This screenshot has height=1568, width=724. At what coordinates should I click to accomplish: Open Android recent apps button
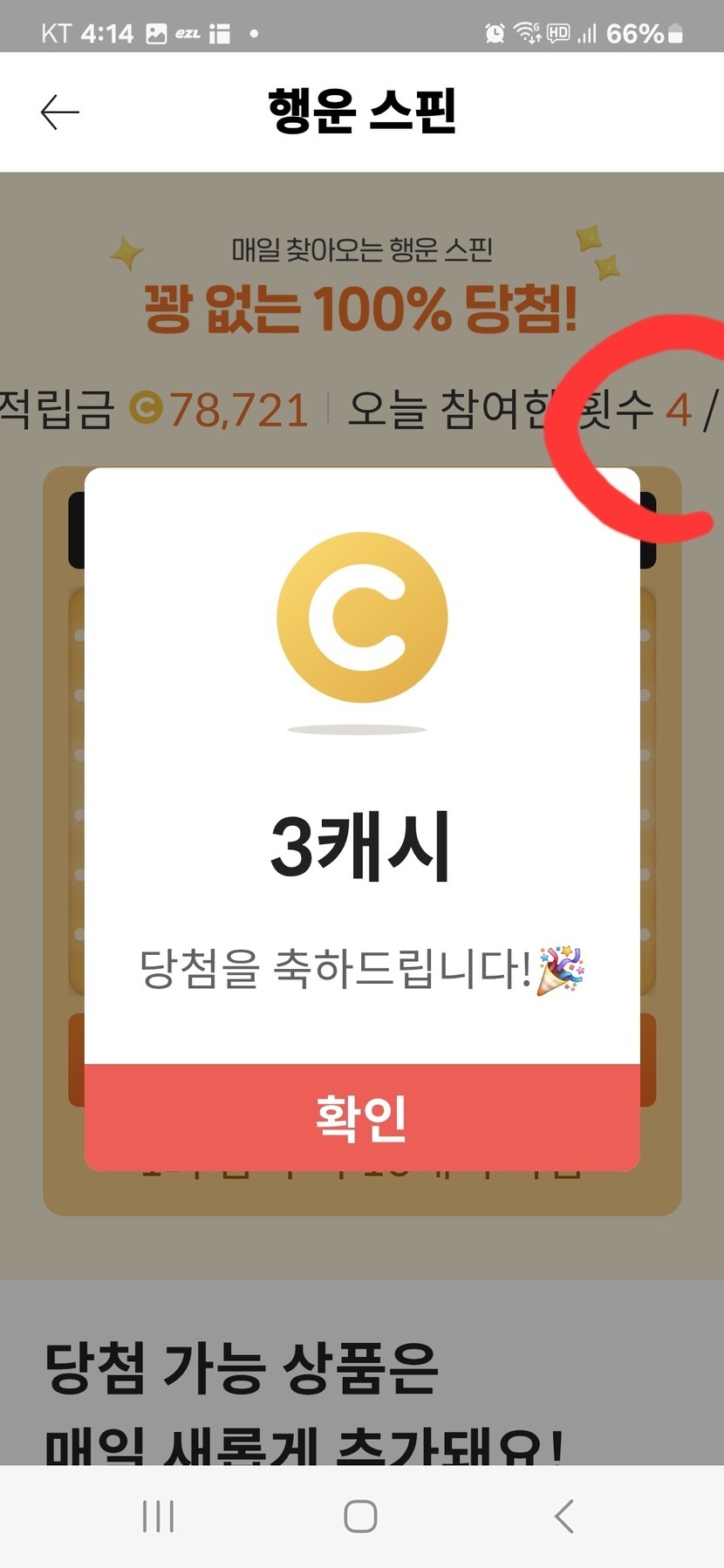[158, 1516]
